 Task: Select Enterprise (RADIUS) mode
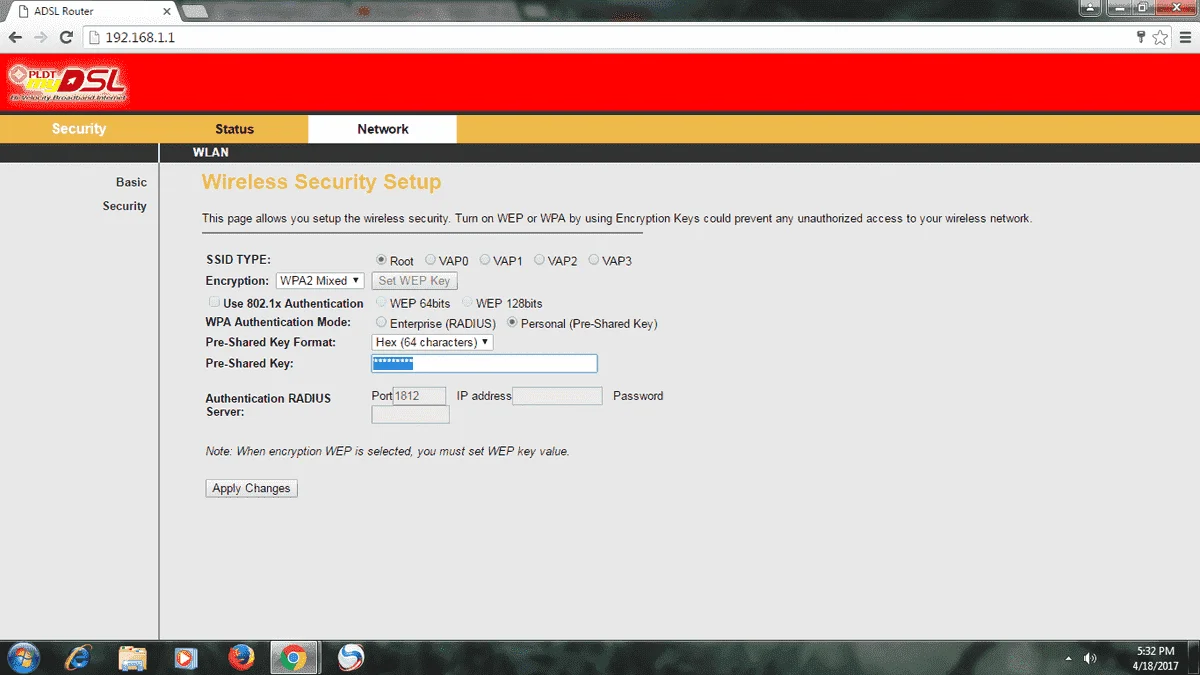[381, 323]
